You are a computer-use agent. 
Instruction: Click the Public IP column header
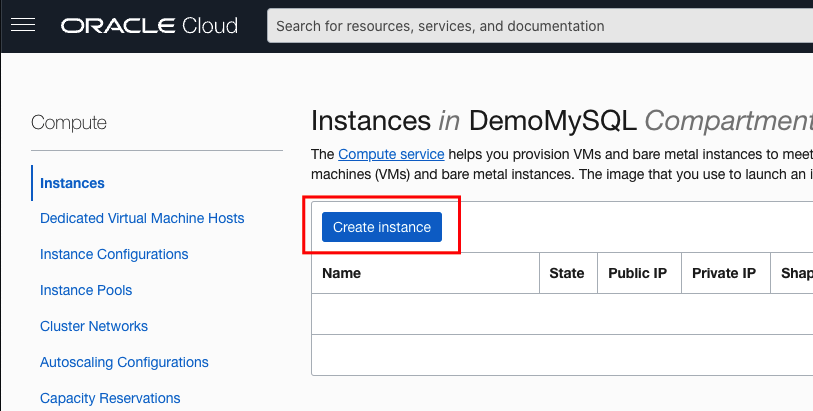[639, 273]
